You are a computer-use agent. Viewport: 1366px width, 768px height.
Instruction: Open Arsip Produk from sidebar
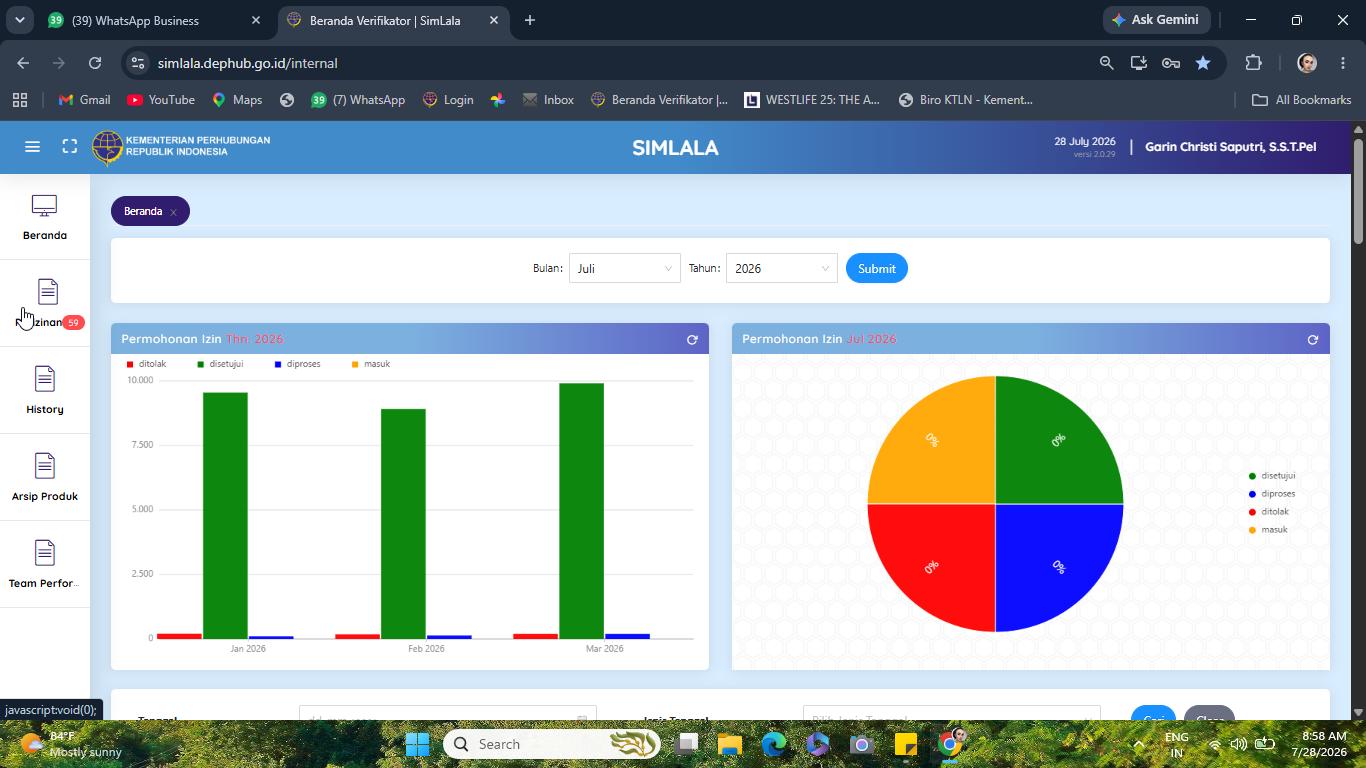(45, 478)
